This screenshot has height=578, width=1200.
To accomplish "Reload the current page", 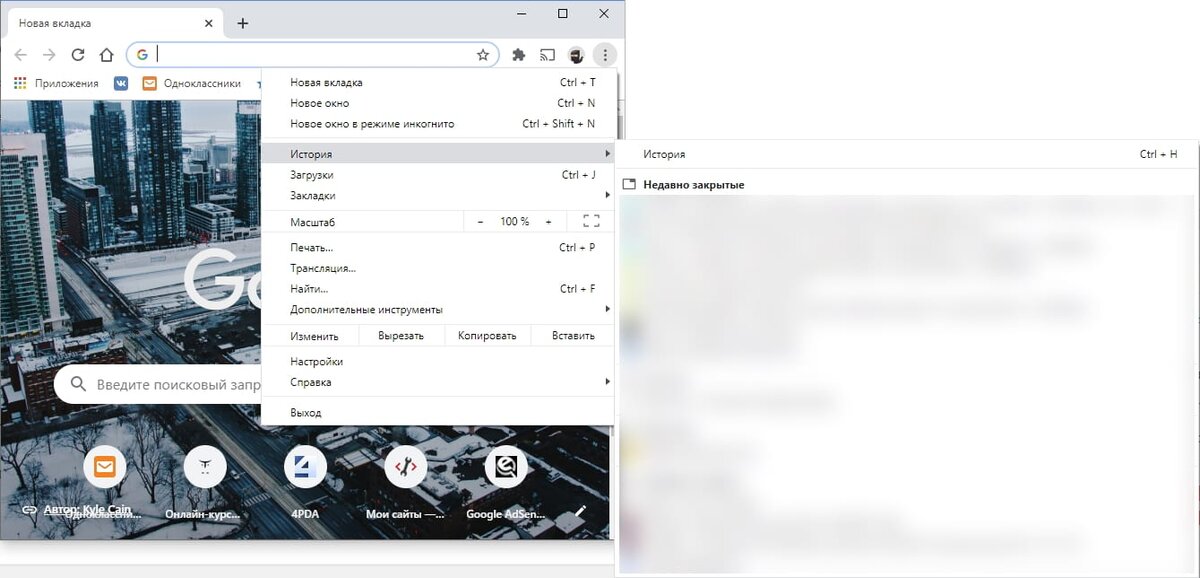I will click(x=78, y=55).
